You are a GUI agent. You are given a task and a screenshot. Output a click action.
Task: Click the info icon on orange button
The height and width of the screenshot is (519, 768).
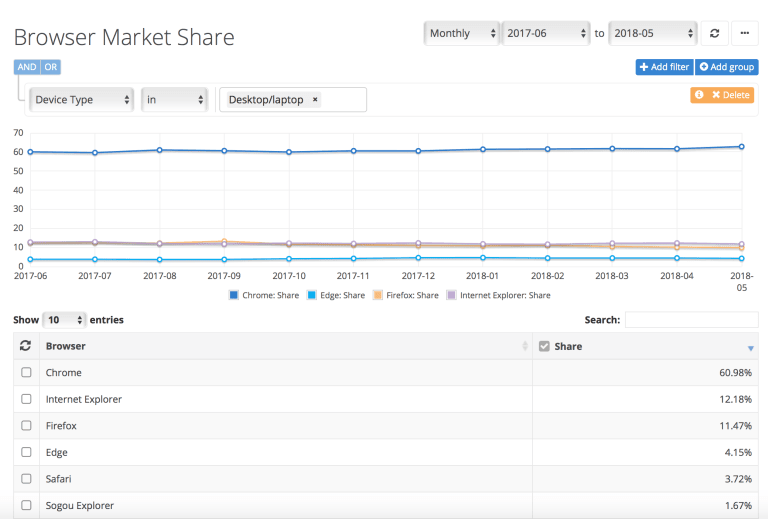coord(699,94)
